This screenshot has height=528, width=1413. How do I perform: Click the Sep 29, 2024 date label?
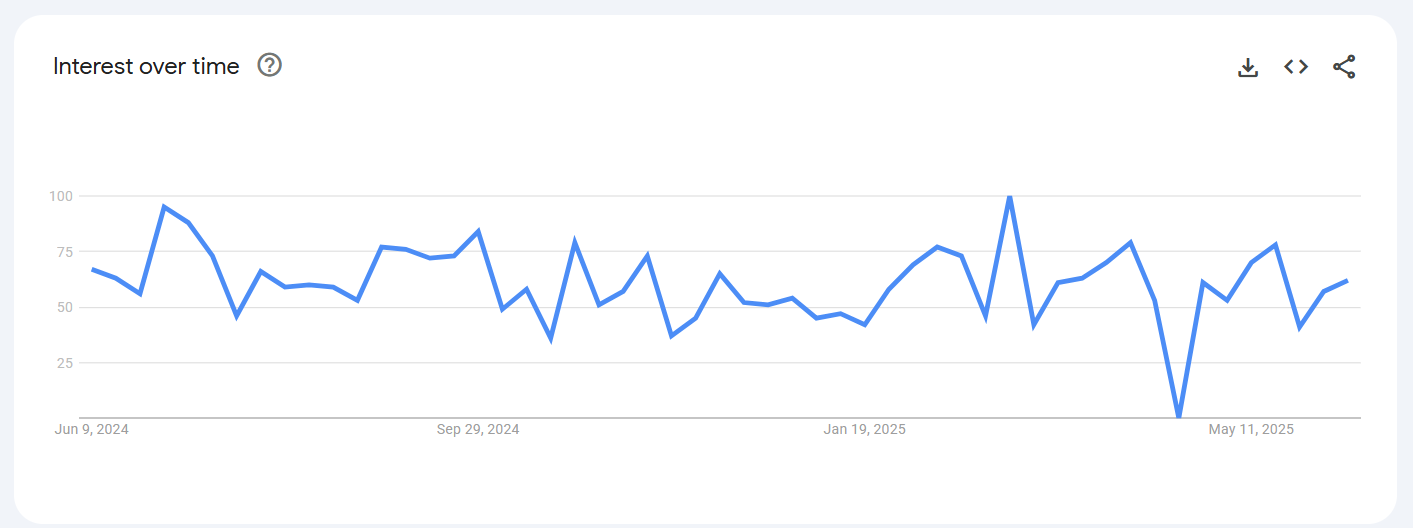pyautogui.click(x=478, y=430)
